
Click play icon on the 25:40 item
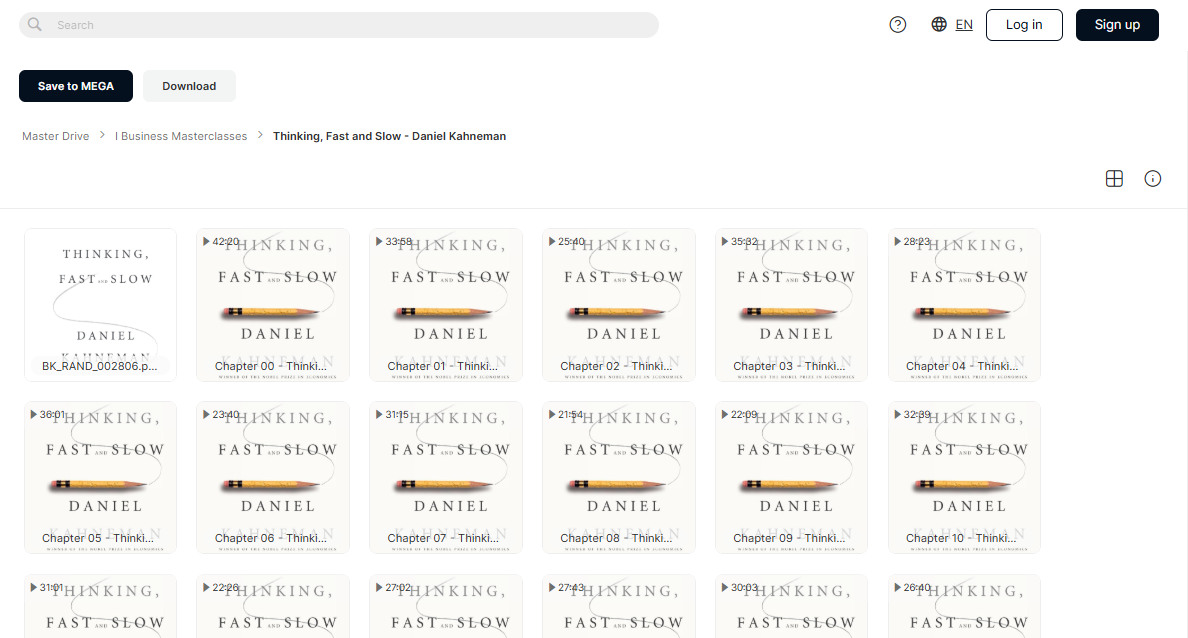click(x=552, y=242)
